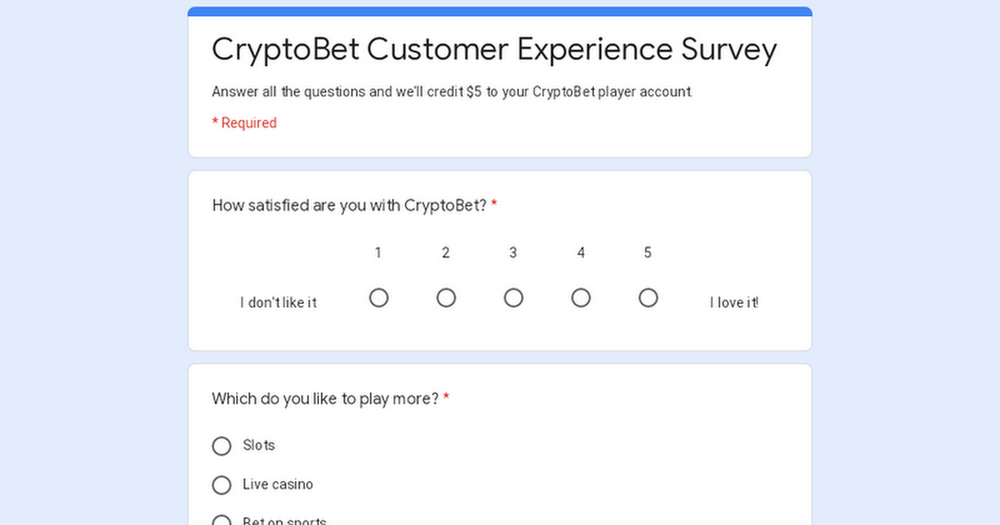Click 'How satisfied are you with CryptoBet?' question
Image resolution: width=1000 pixels, height=525 pixels.
pyautogui.click(x=349, y=205)
